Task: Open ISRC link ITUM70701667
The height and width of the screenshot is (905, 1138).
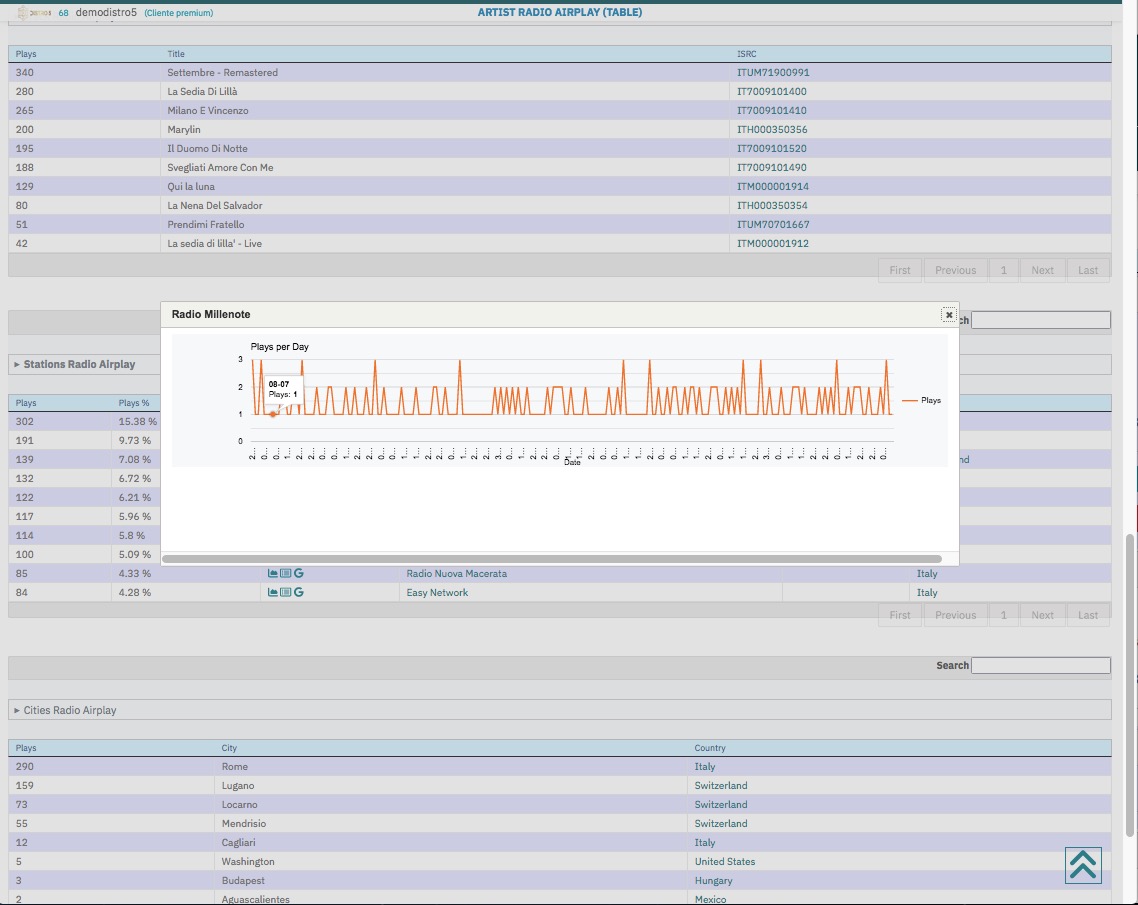Action: click(773, 224)
